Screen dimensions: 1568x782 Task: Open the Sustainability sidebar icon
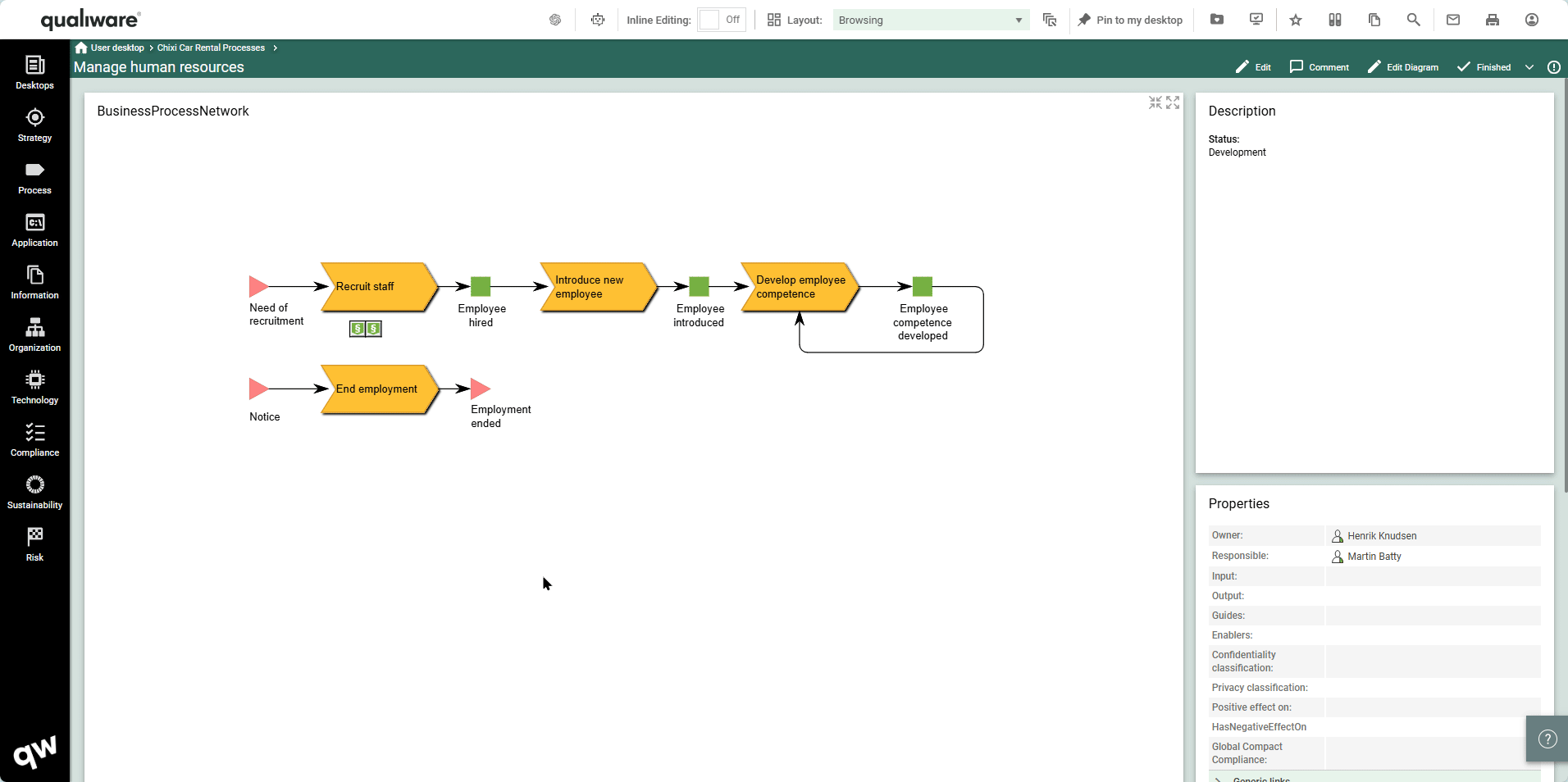click(34, 493)
